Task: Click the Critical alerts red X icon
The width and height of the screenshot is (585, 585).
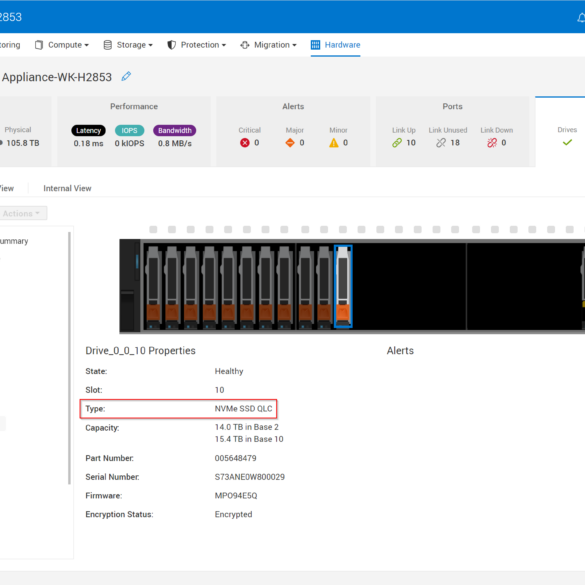Action: 245,143
